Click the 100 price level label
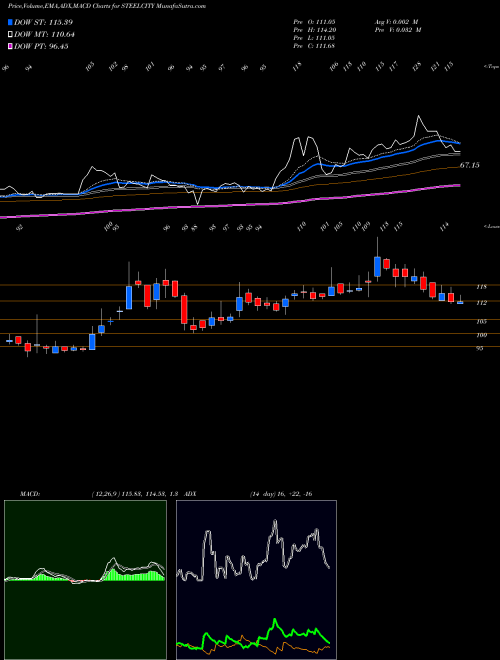Viewport: 500px width, 660px height. pyautogui.click(x=481, y=335)
